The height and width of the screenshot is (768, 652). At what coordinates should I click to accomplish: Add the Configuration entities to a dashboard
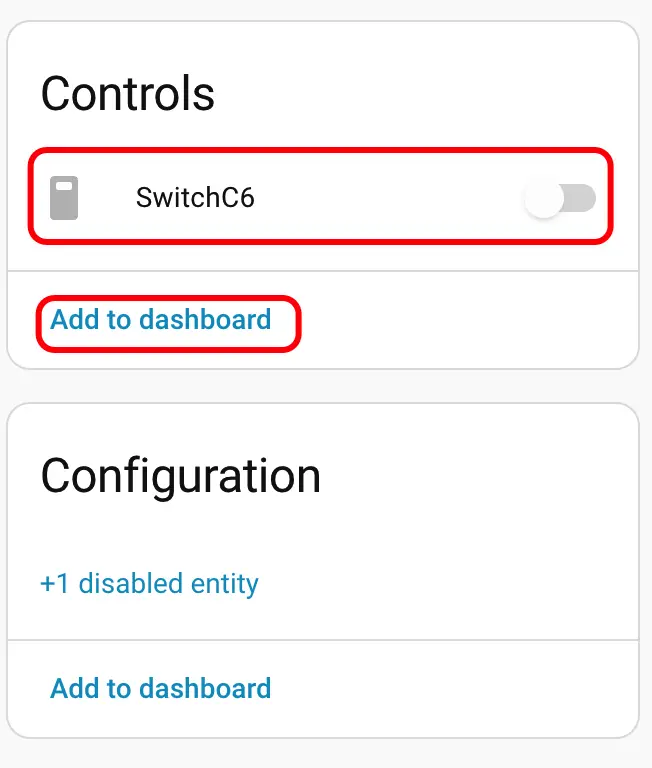[161, 688]
